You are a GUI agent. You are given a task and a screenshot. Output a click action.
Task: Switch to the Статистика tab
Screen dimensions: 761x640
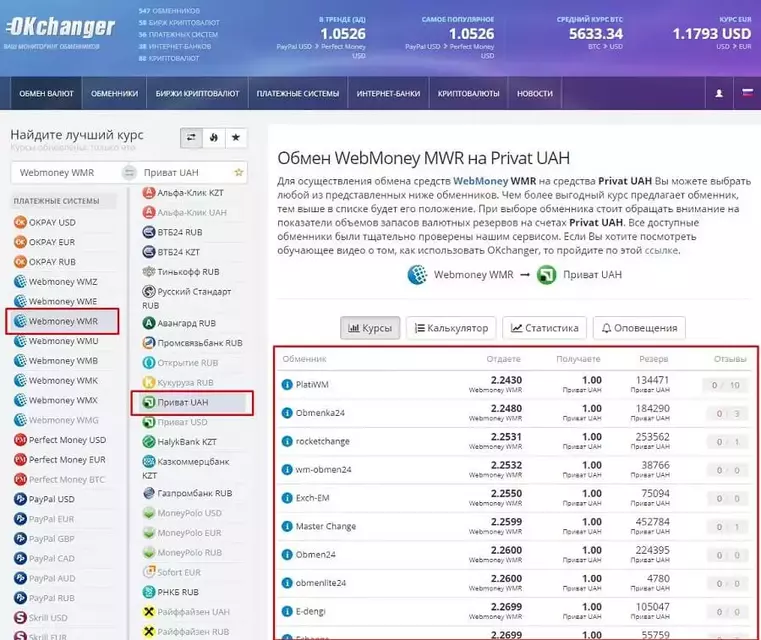[x=545, y=328]
